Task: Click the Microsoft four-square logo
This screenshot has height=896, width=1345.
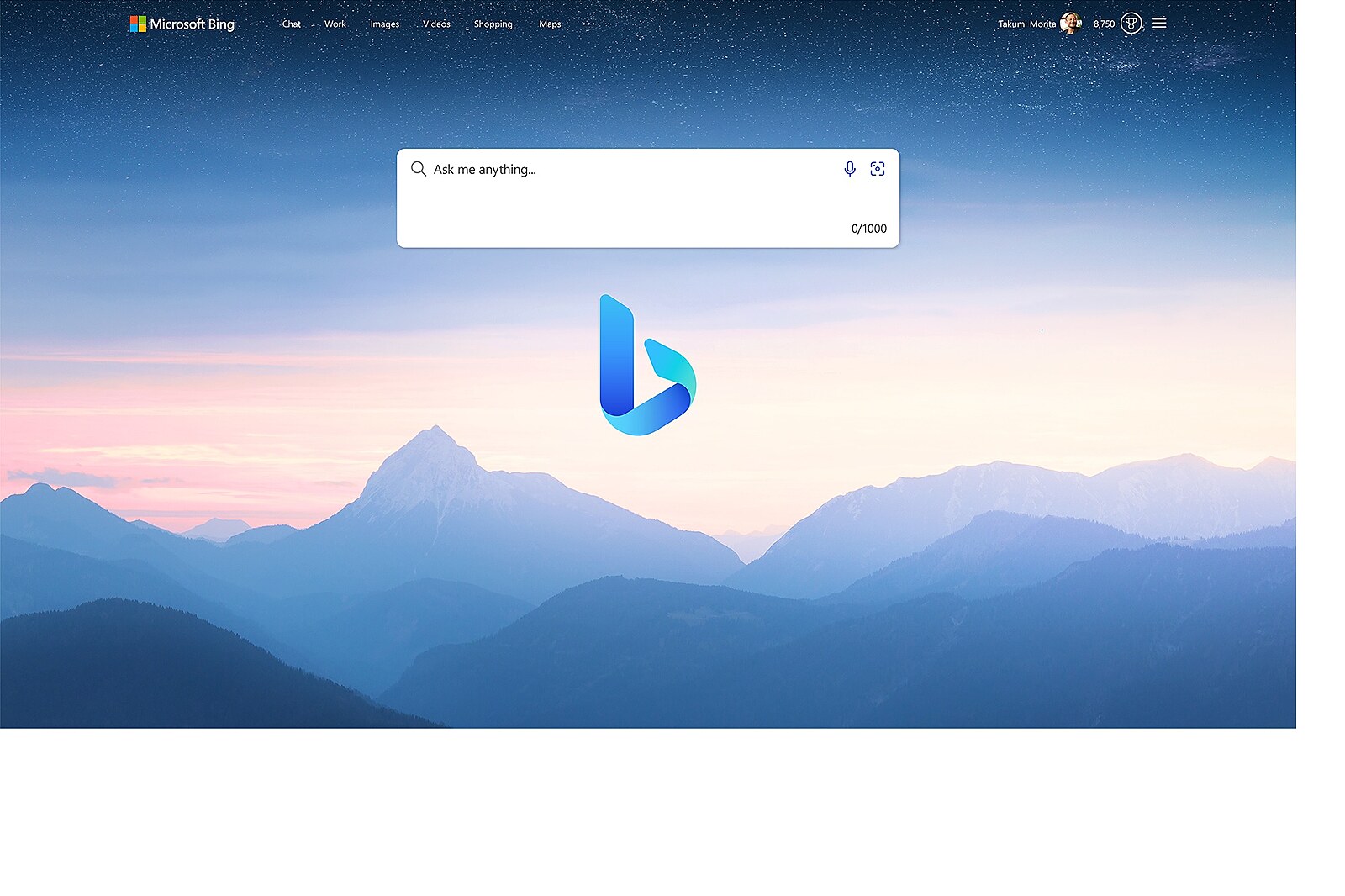Action: coord(138,24)
